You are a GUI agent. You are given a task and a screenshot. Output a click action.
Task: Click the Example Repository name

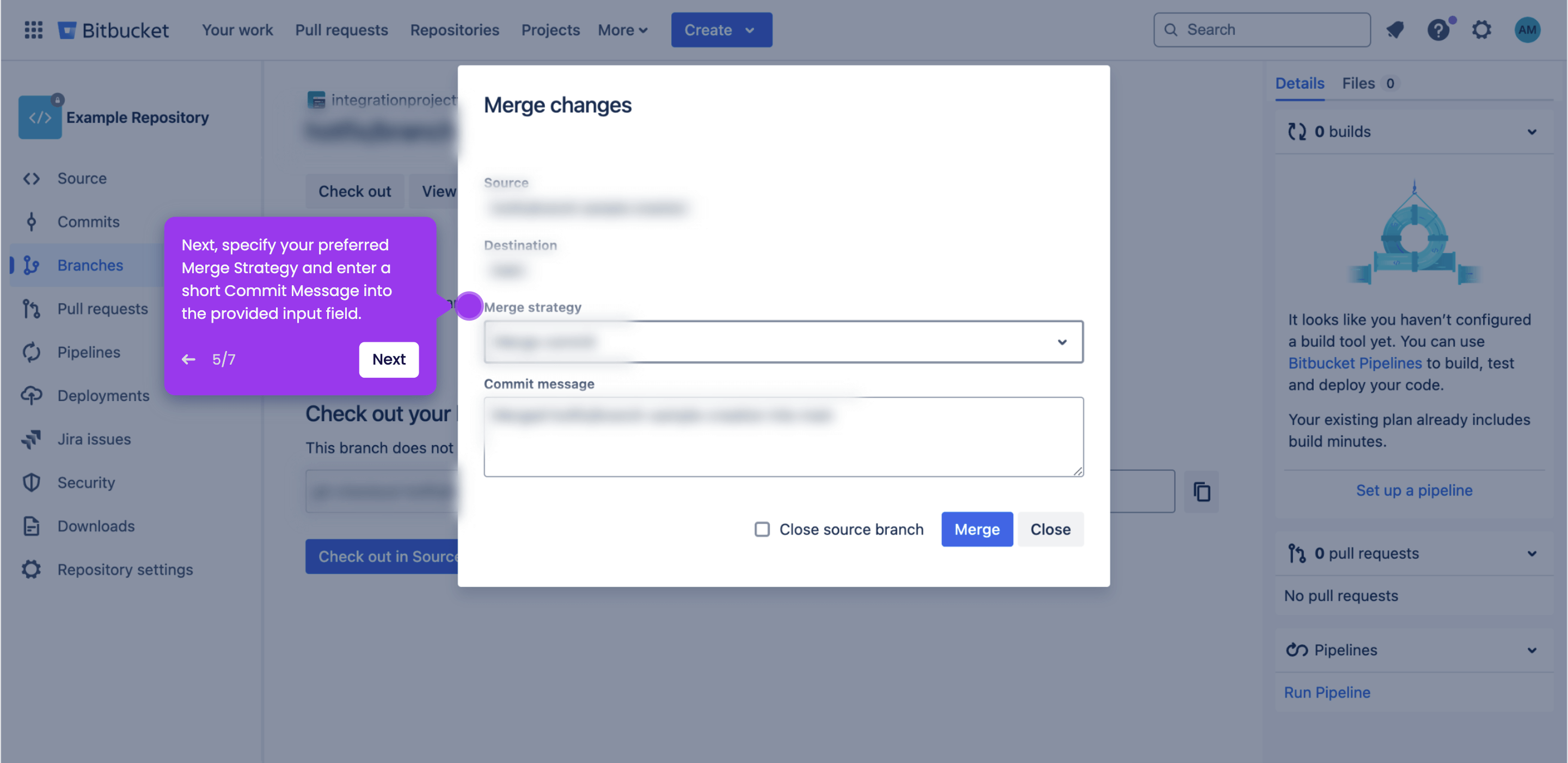click(x=138, y=117)
